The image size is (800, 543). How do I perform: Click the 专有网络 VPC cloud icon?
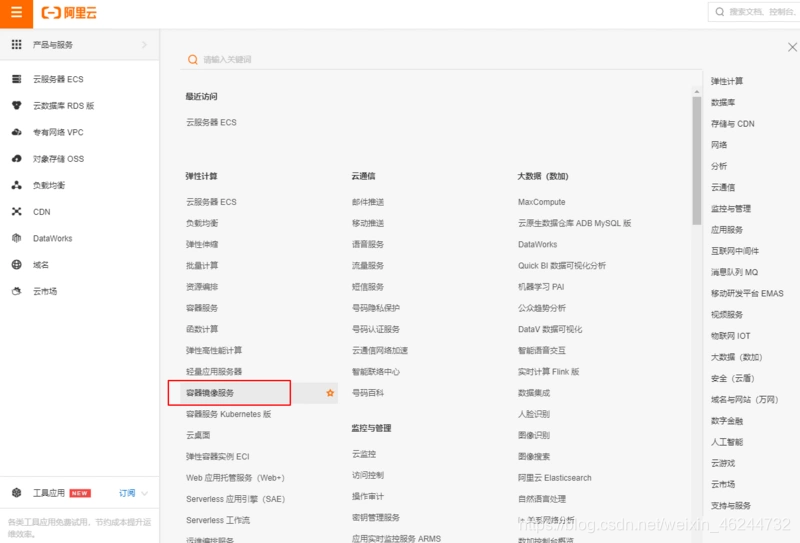16,132
